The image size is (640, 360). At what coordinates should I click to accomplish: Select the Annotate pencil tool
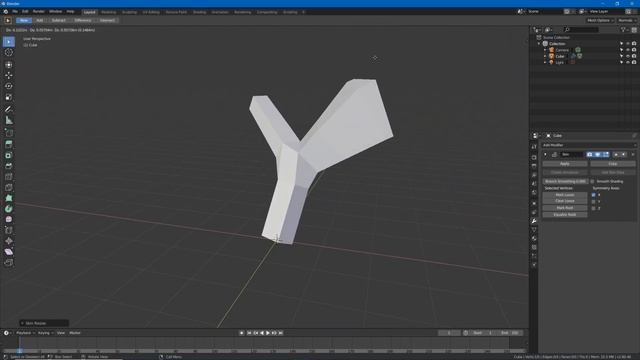click(9, 109)
